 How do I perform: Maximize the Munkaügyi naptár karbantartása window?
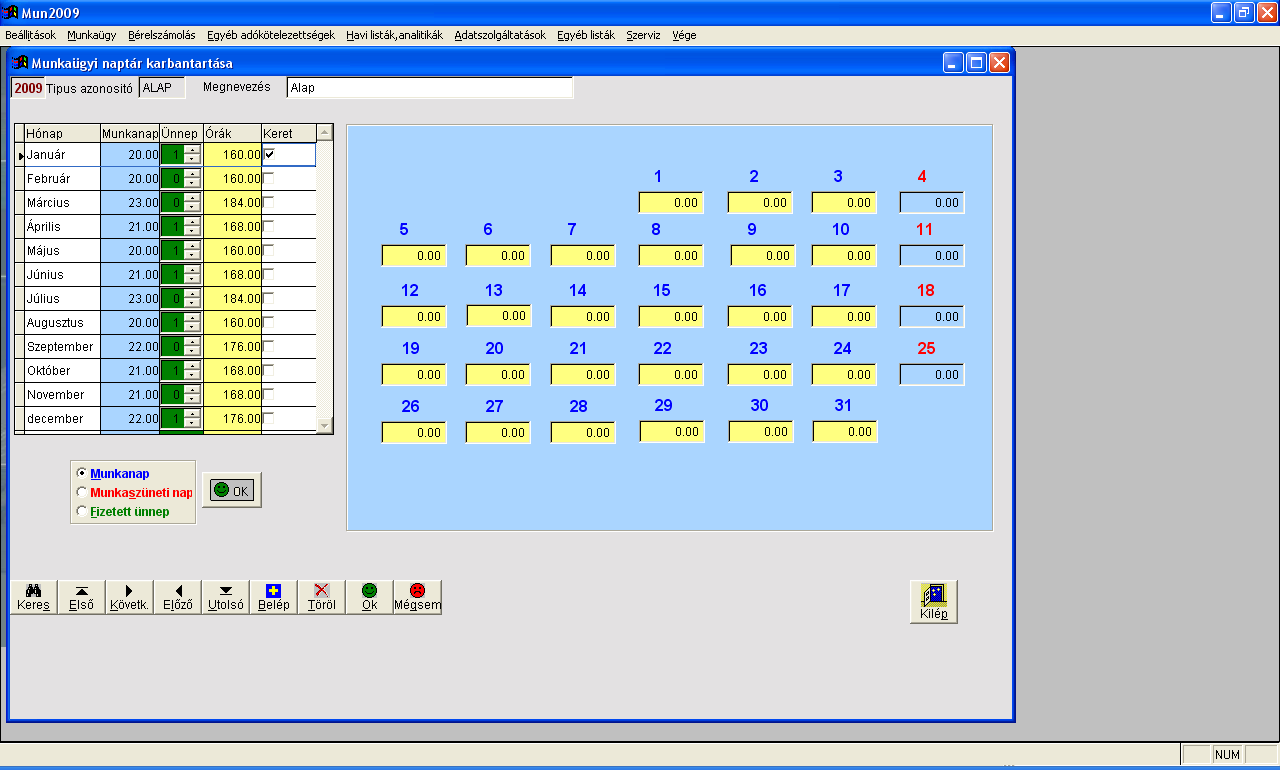(x=977, y=62)
